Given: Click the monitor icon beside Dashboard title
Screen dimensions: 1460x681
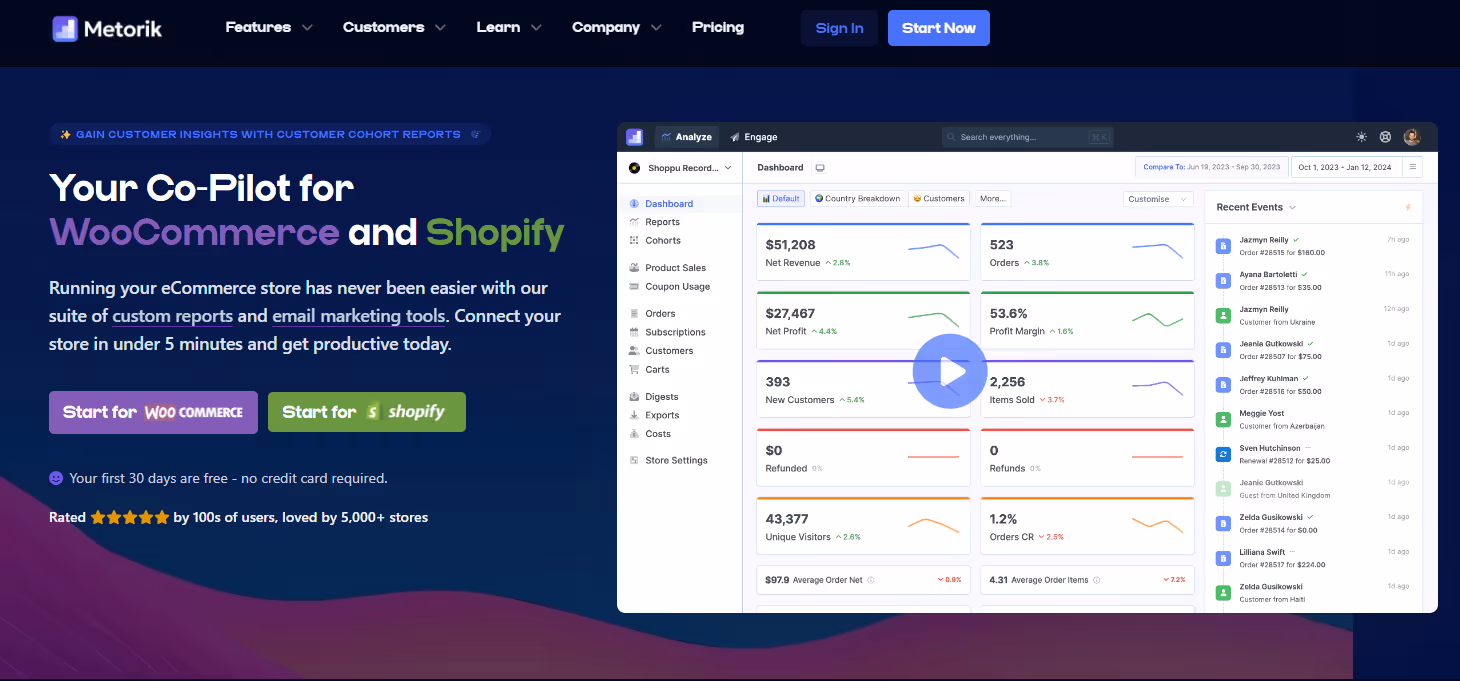Looking at the screenshot, I should 820,168.
